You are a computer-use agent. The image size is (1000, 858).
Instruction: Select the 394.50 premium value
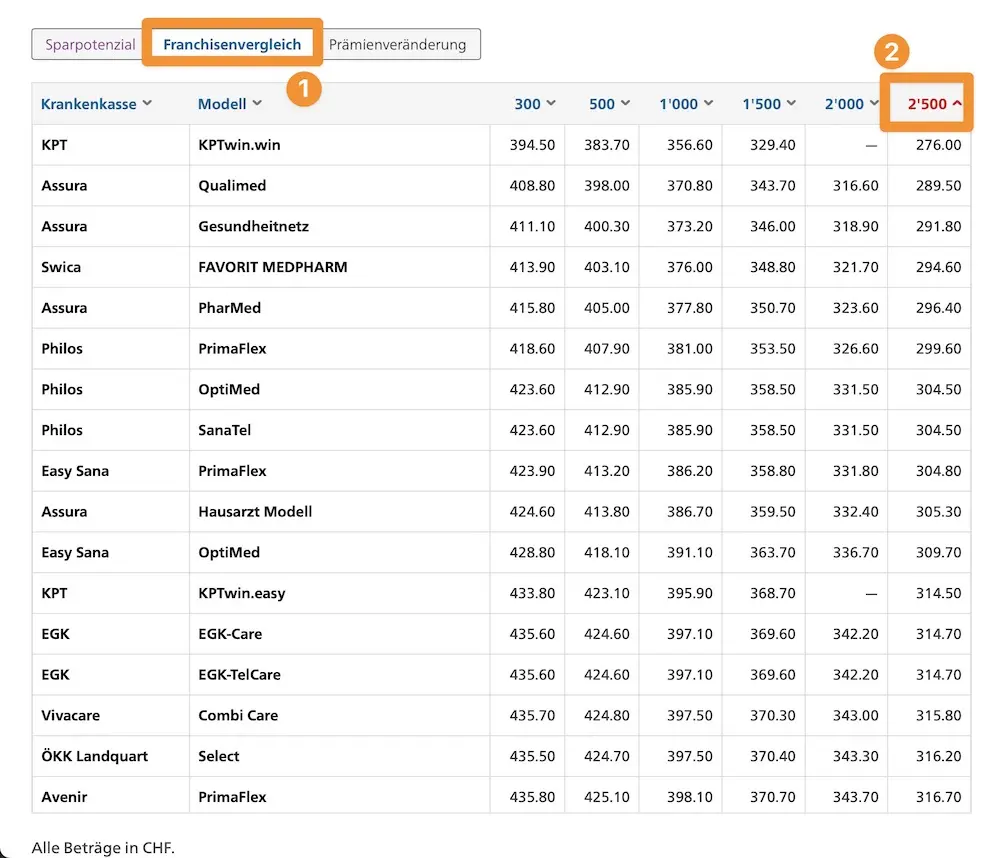tap(532, 145)
